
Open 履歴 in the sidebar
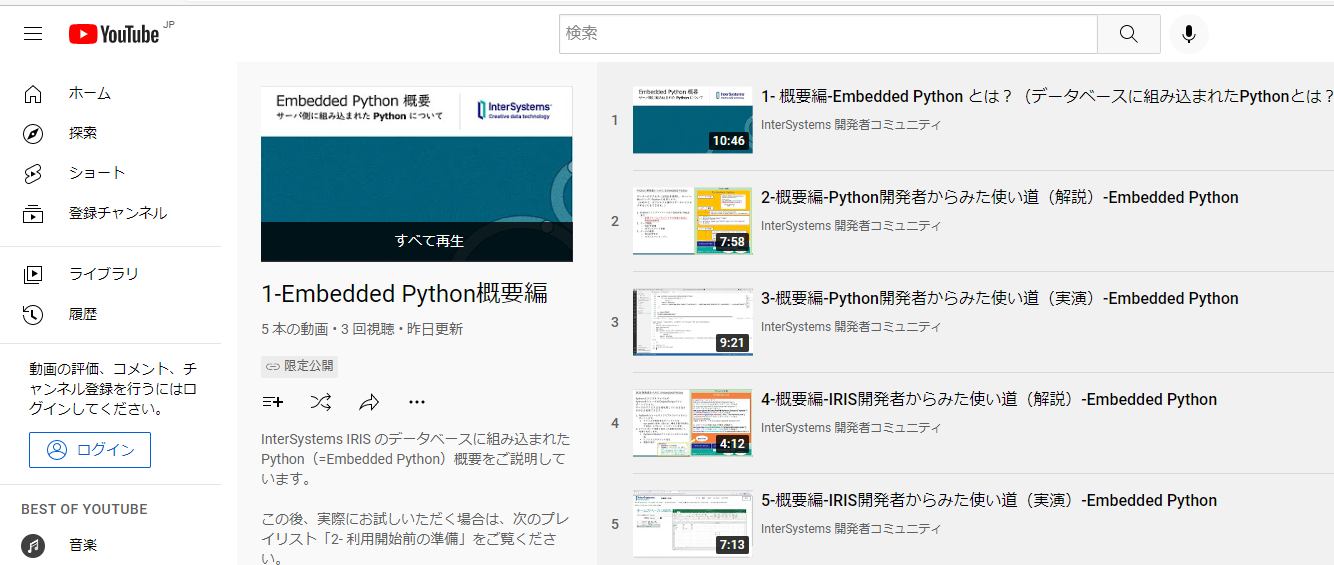click(83, 314)
